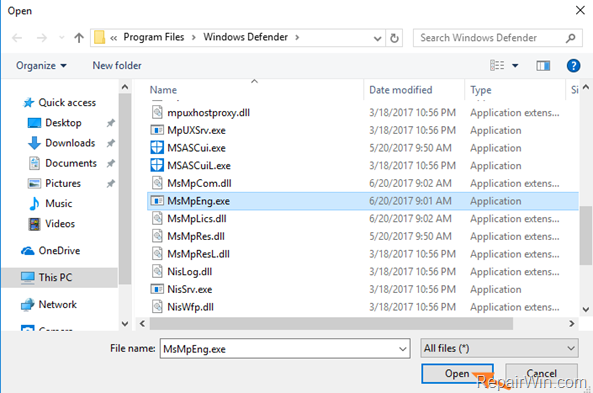Go back with the Back arrow

17,38
